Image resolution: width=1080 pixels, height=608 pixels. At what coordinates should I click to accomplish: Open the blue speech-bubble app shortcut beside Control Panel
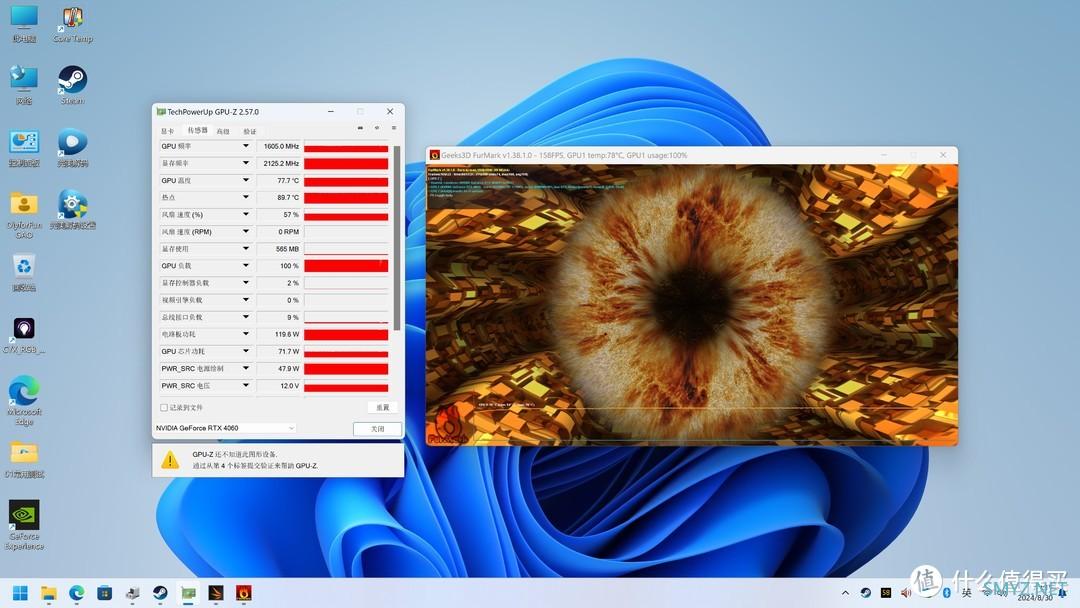[x=72, y=148]
